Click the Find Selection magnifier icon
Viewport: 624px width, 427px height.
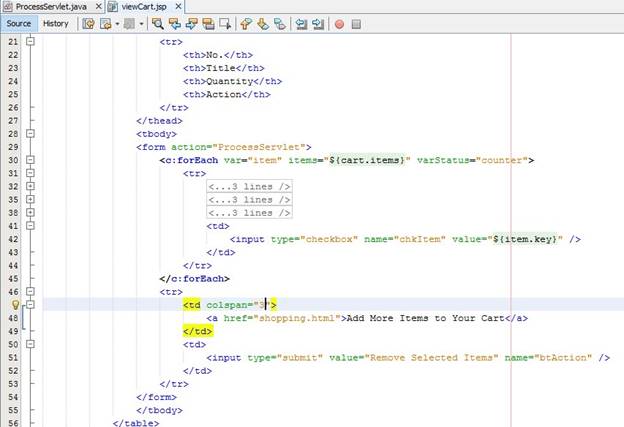[158, 24]
